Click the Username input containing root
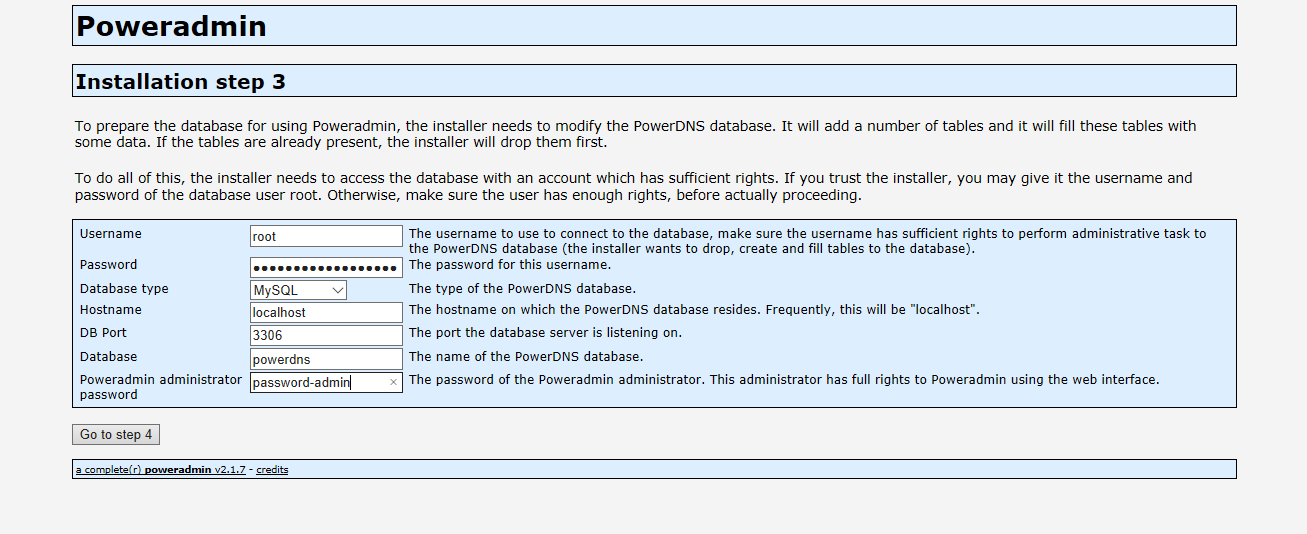 [325, 237]
